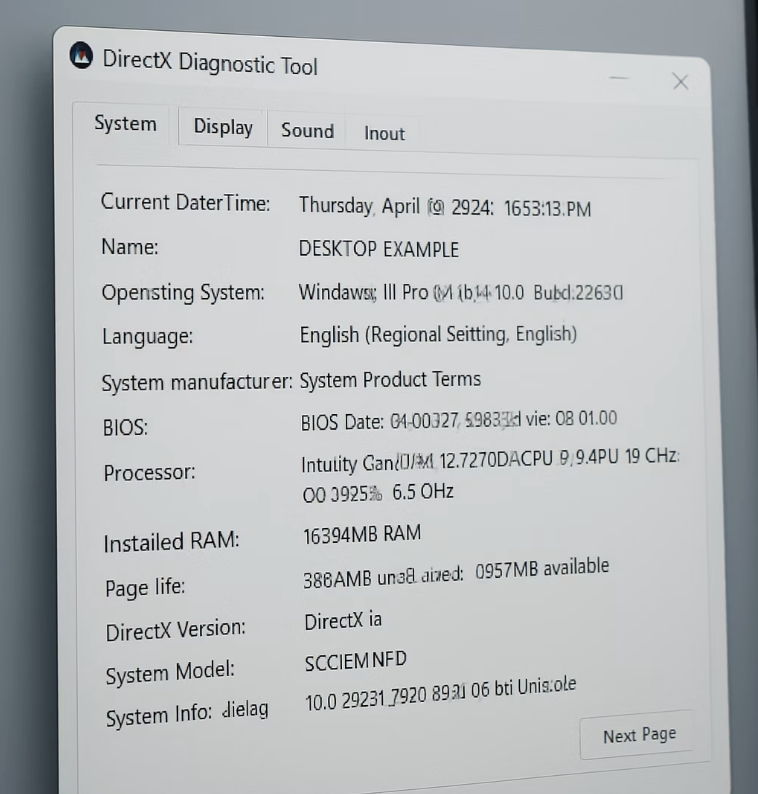Click the processor value starting 'Intutity'
Viewport: 758px width, 794px height.
point(490,460)
